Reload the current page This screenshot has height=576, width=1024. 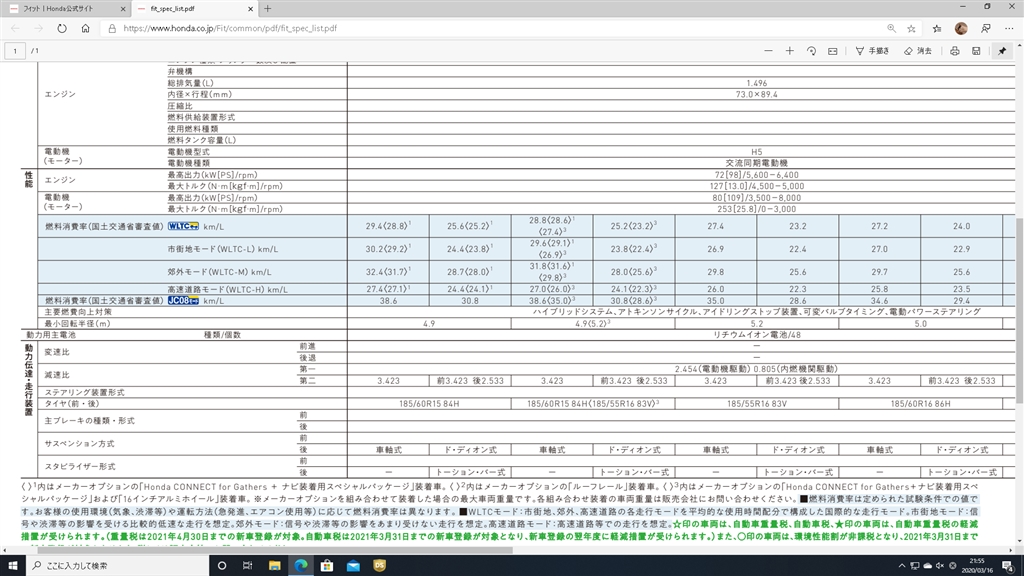62,29
